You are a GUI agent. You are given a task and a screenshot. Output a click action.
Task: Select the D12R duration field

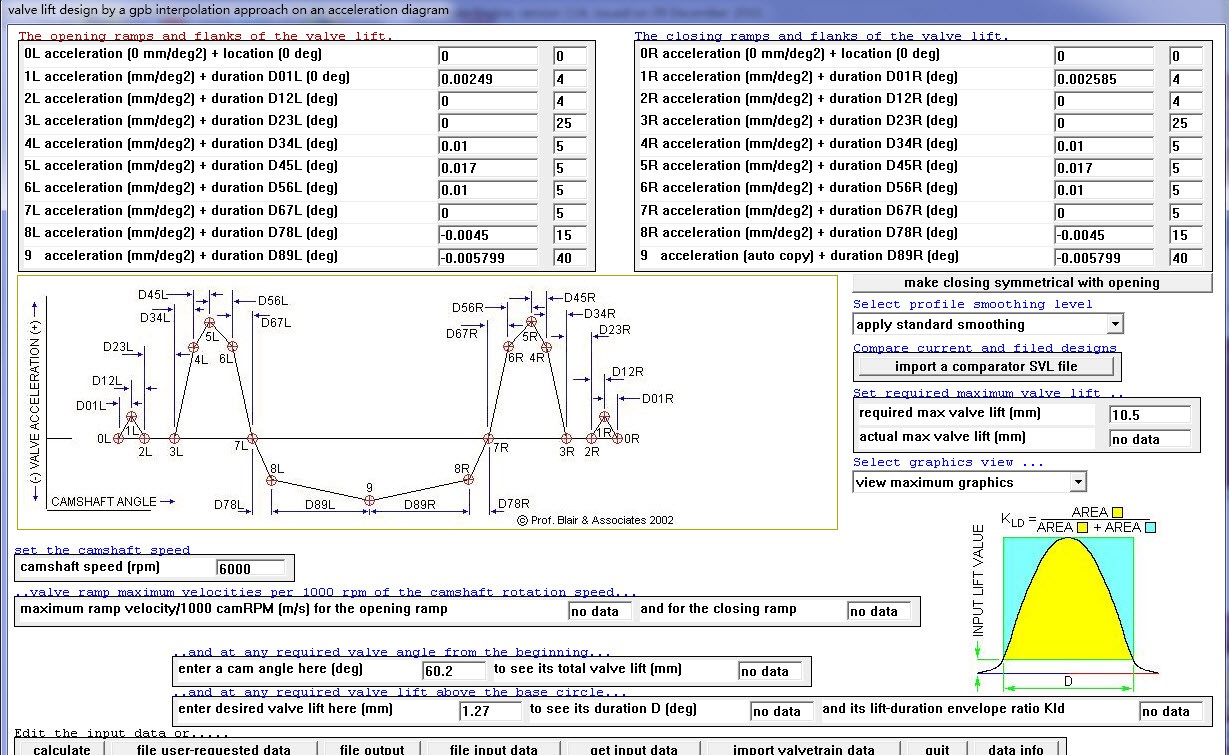[x=1187, y=101]
